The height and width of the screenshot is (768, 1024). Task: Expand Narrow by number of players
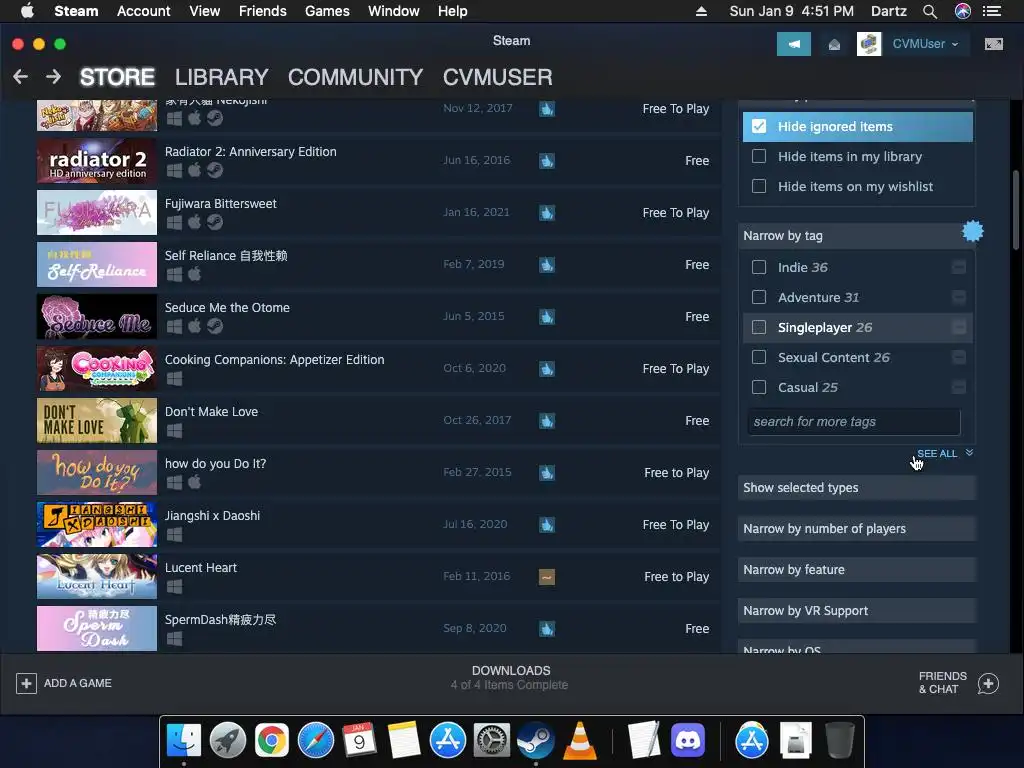857,529
